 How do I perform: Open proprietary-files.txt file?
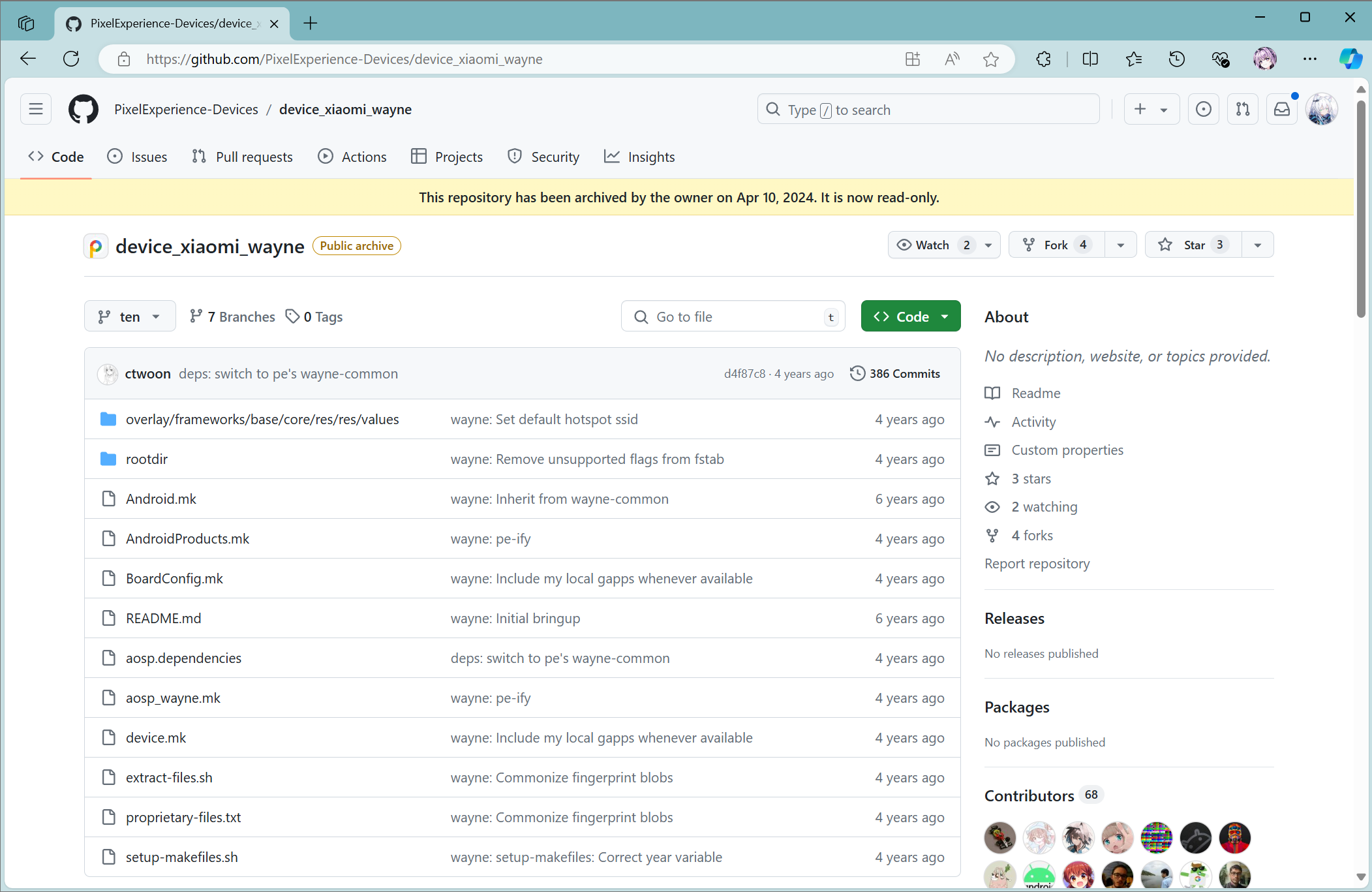pyautogui.click(x=183, y=817)
